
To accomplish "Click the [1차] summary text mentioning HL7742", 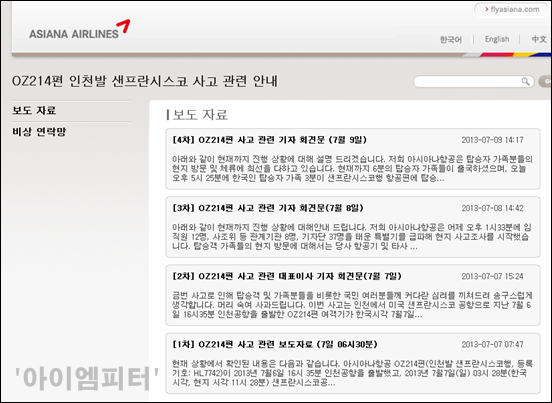I will click(x=352, y=373).
